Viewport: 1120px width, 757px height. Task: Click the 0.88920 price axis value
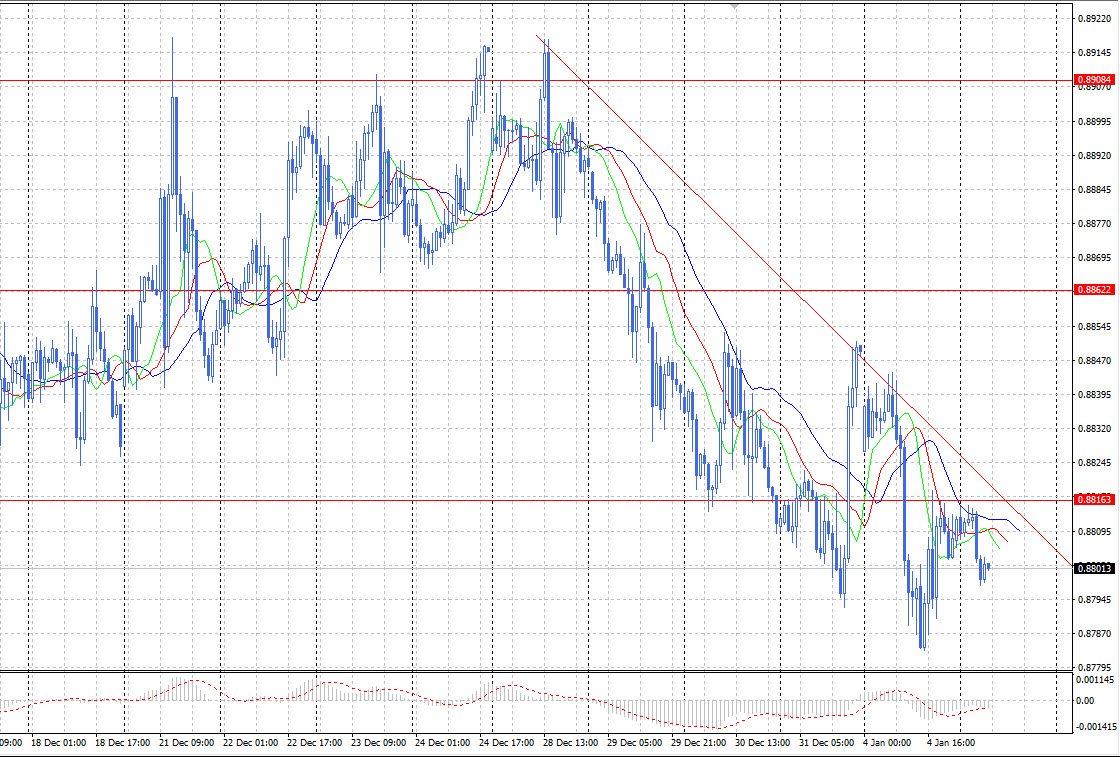(x=1094, y=155)
